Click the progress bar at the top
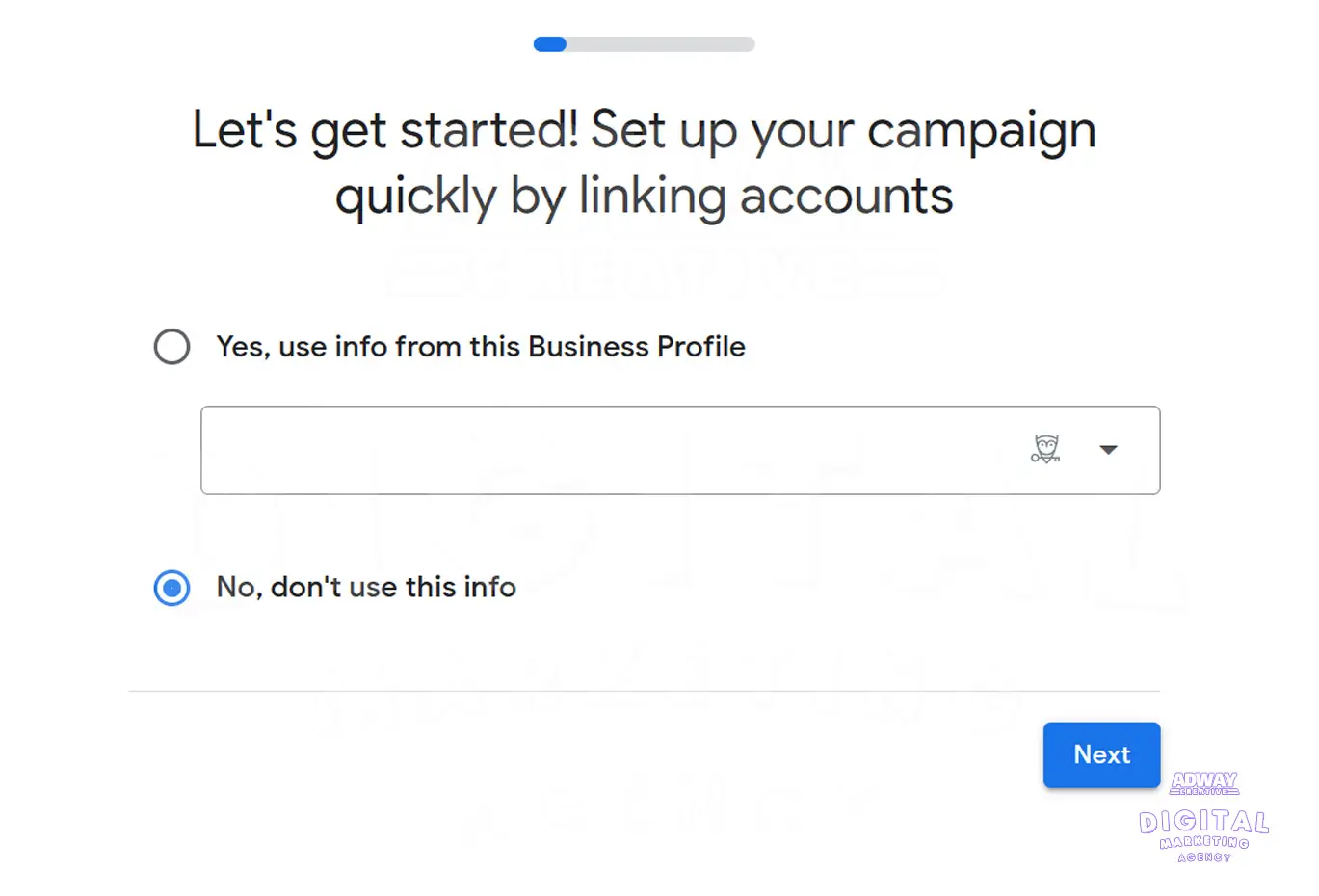Viewport: 1319px width, 896px height. [644, 43]
